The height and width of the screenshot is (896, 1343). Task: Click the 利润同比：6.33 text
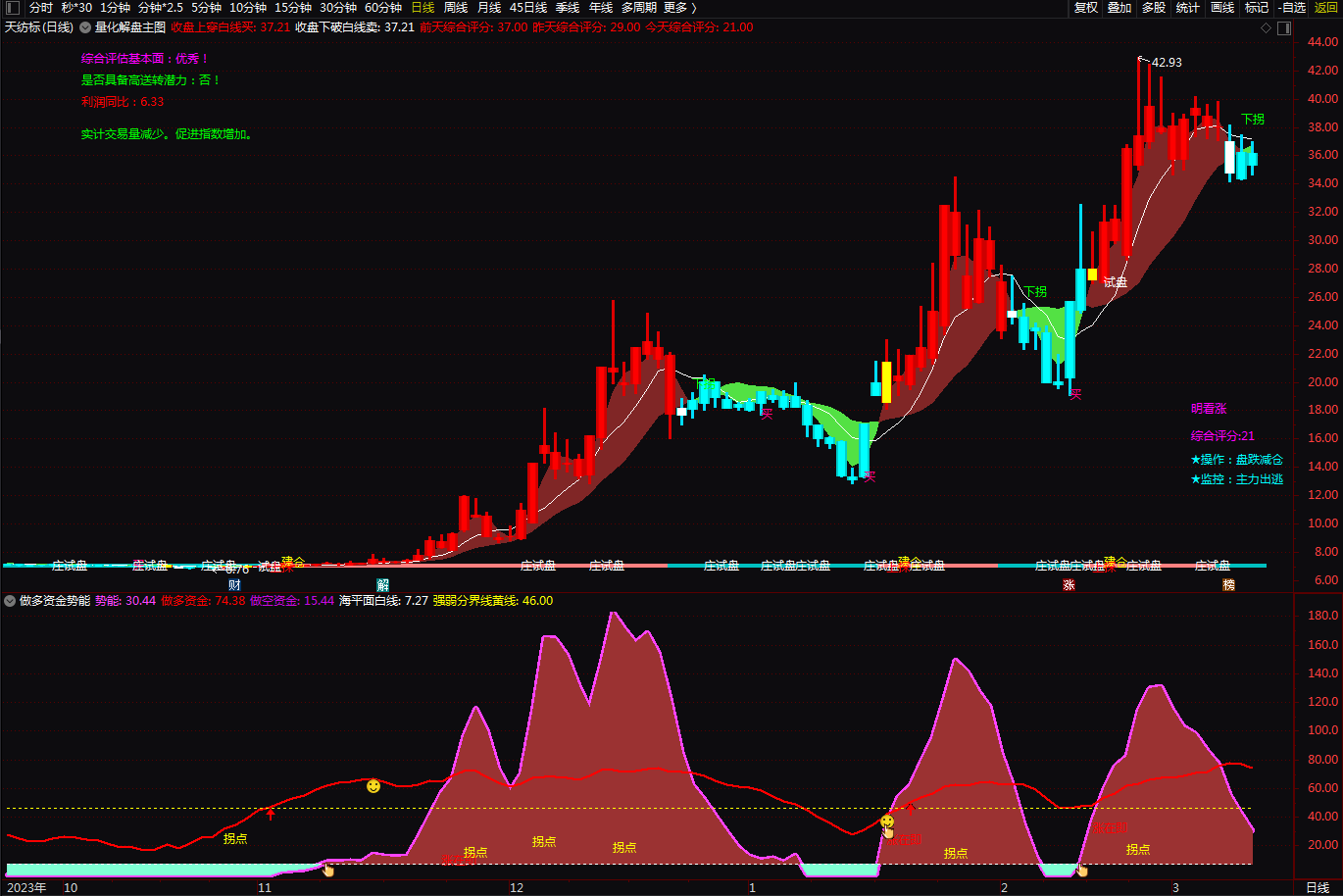click(123, 102)
